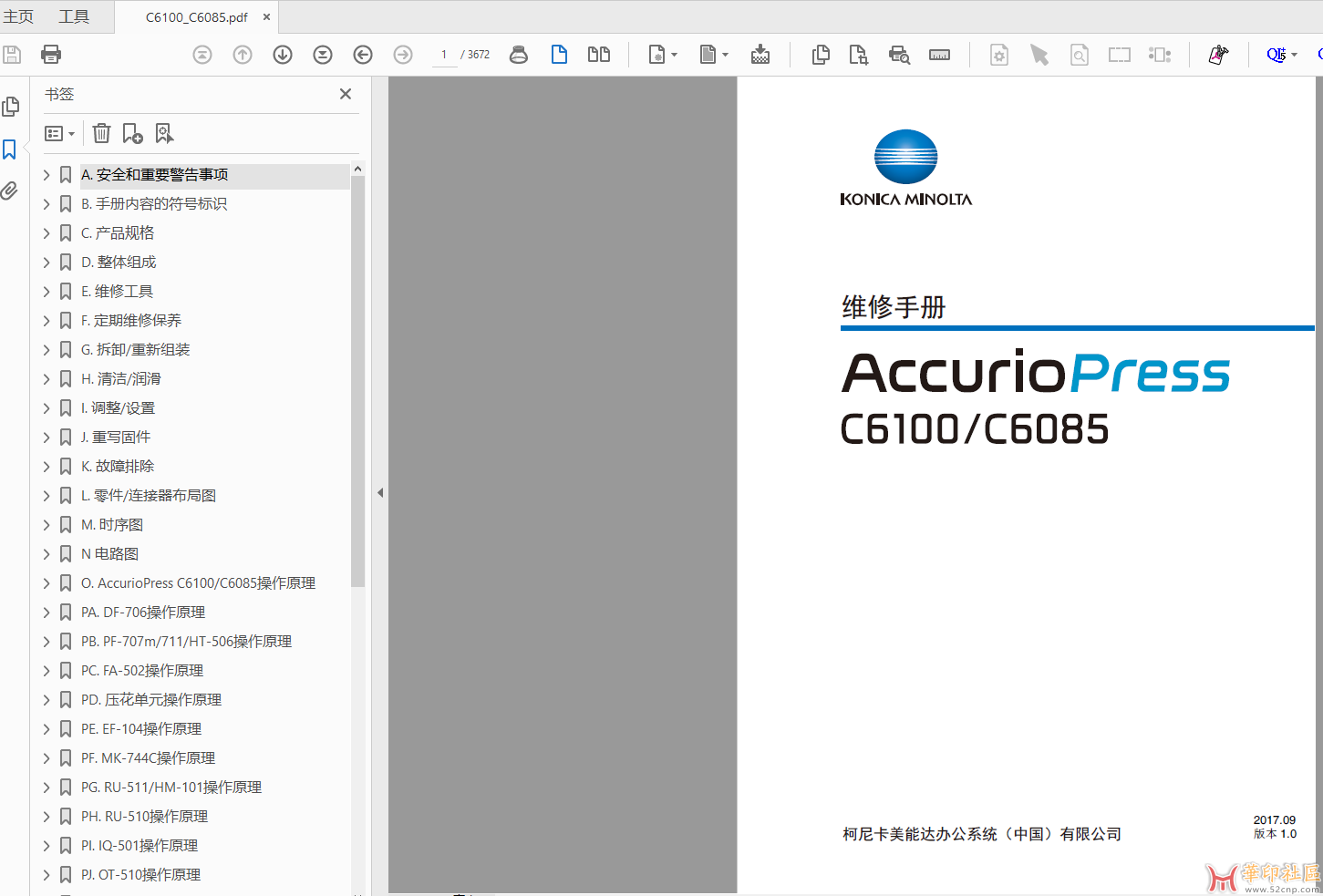The height and width of the screenshot is (896, 1323).
Task: Click bookmarks panel scroll up arrow
Action: 357,170
